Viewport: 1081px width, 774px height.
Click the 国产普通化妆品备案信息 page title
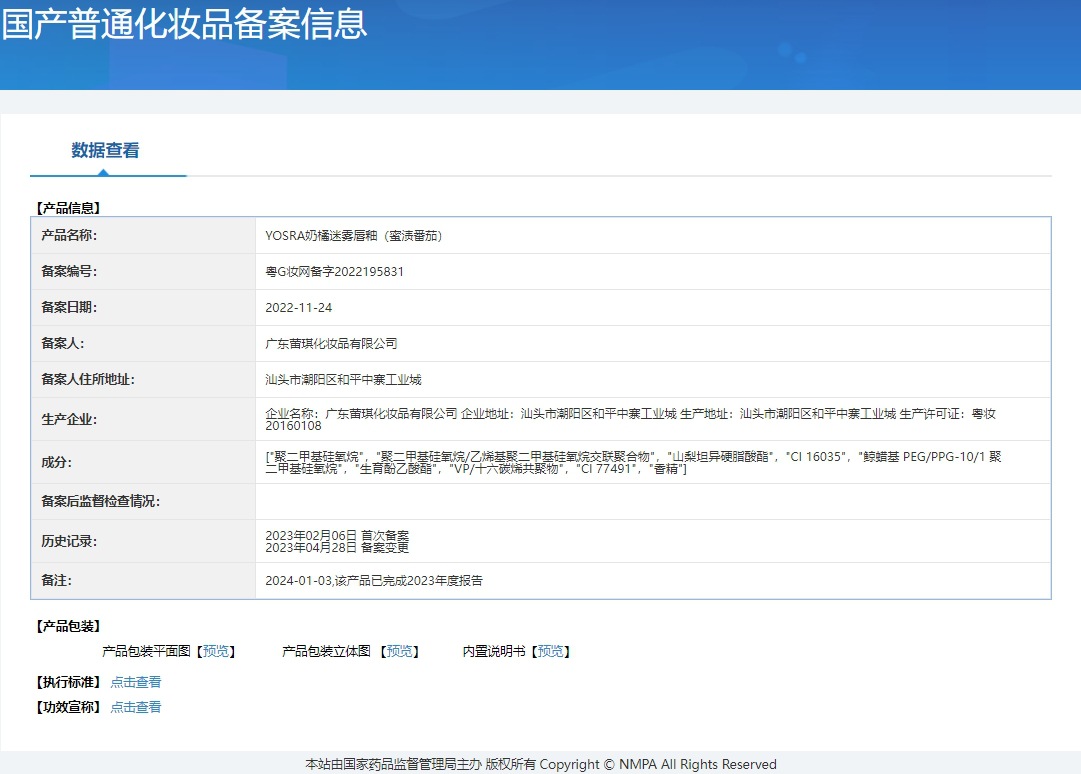[184, 23]
